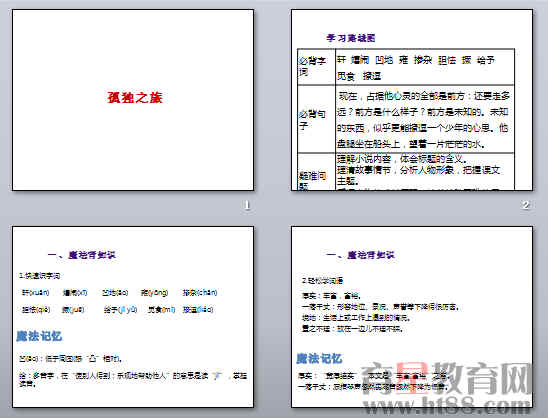Image resolution: width=548 pixels, height=418 pixels.
Task: Click the 一、魔法背知识 heading on slide 4
Action: coord(360,255)
